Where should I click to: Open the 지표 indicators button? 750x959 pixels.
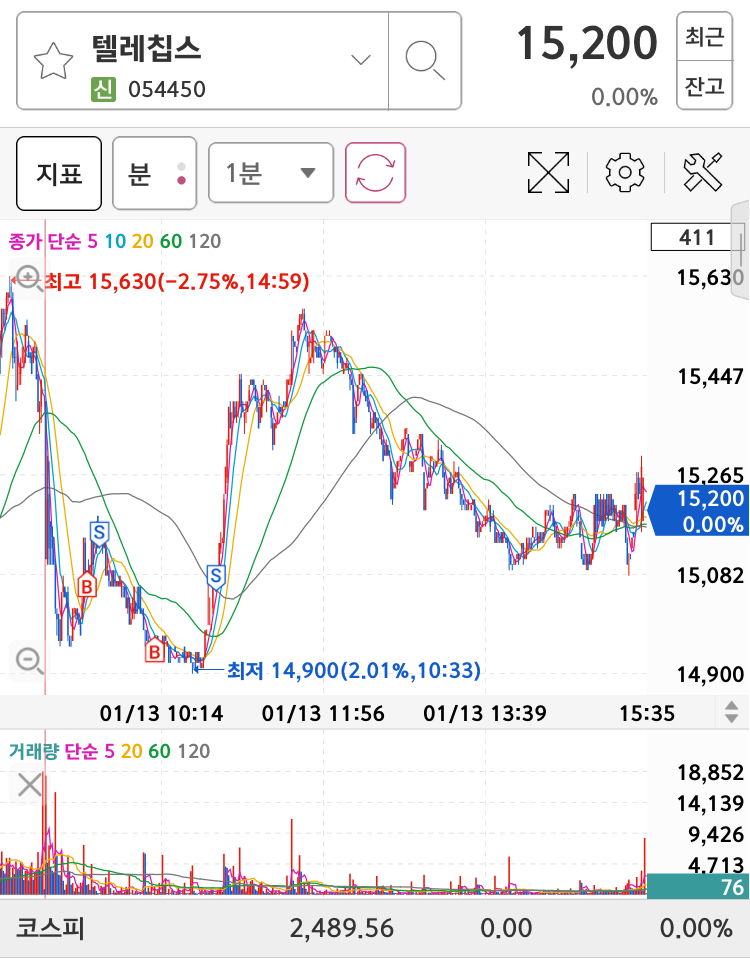coord(59,174)
